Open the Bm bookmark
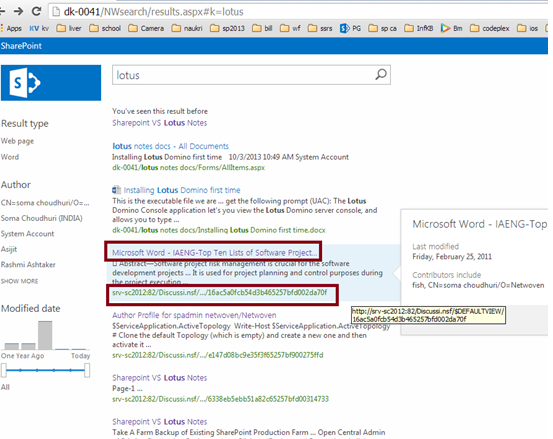The width and height of the screenshot is (553, 439). point(451,28)
